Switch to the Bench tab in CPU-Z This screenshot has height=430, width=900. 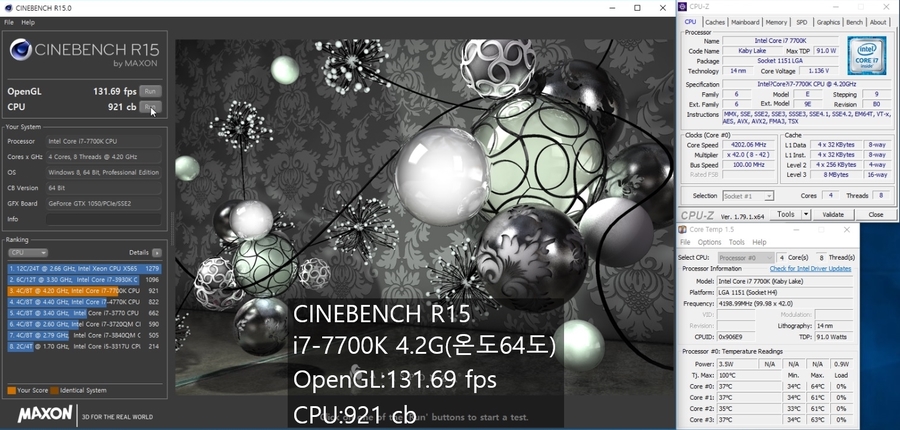855,22
